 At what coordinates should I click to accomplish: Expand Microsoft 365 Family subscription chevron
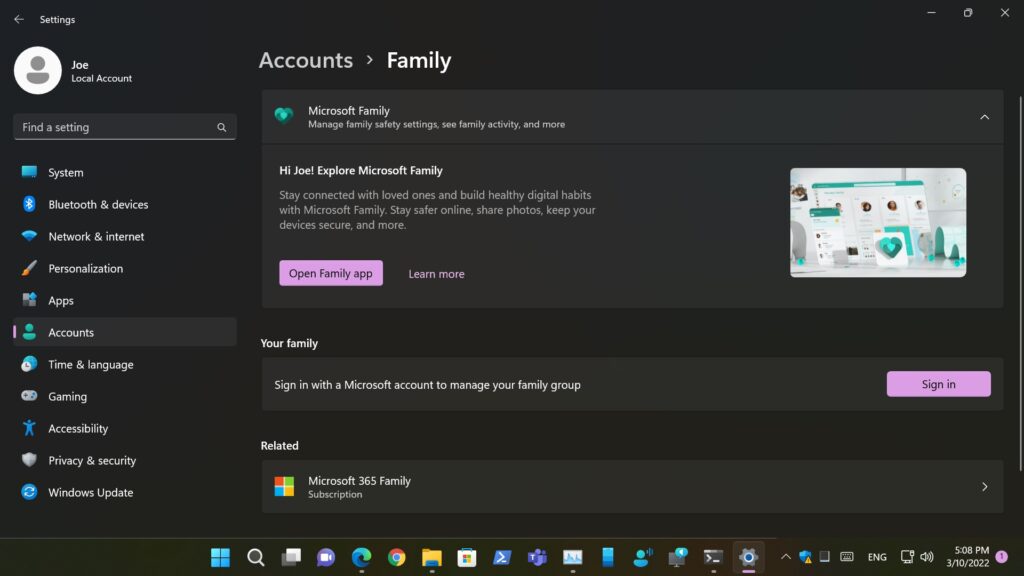coord(984,487)
